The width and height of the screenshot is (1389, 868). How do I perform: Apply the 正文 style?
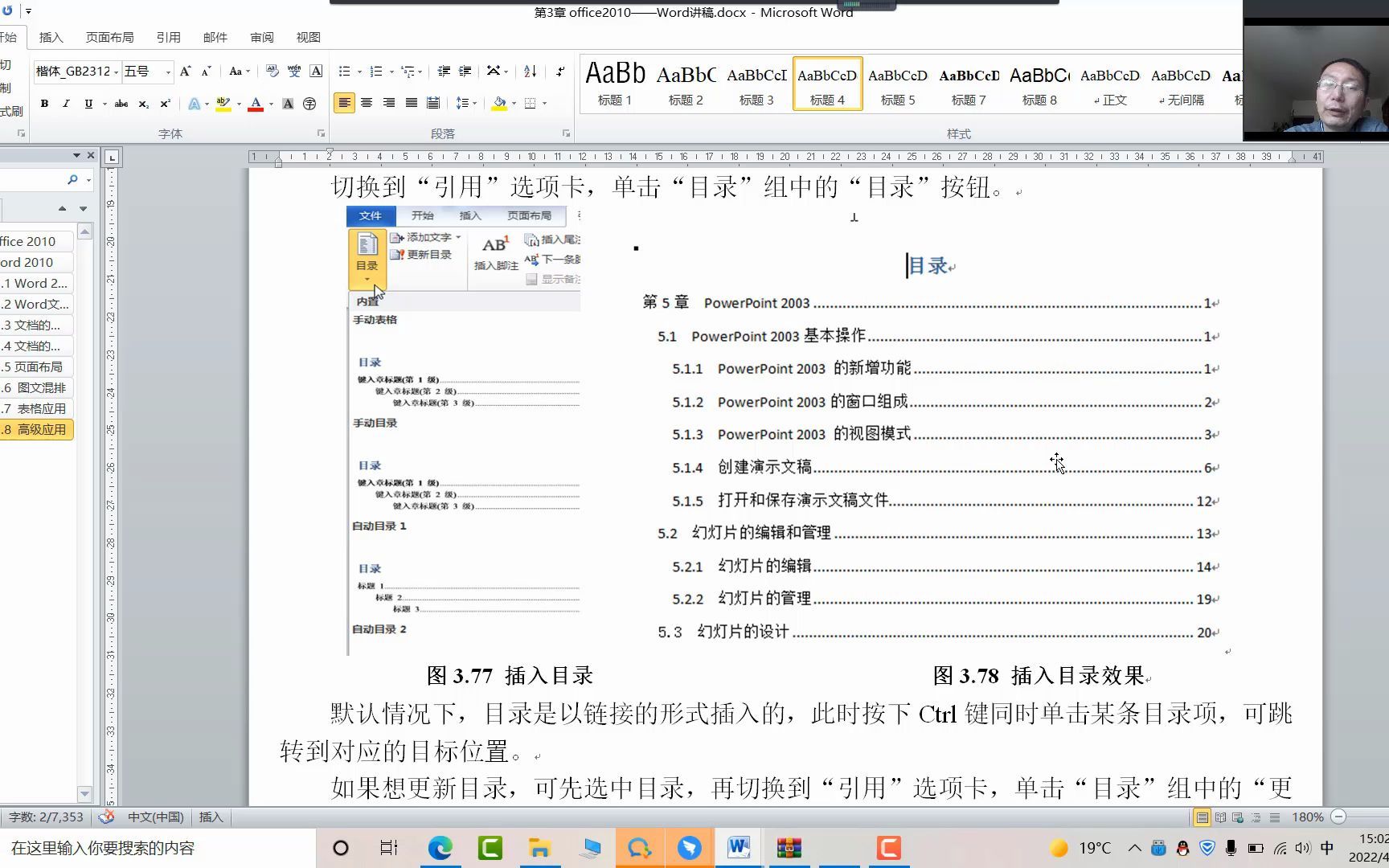(1110, 84)
